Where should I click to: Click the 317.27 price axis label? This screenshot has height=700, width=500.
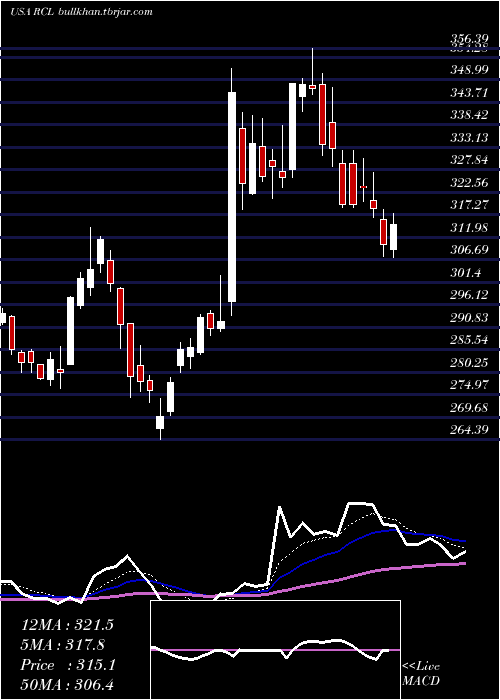pyautogui.click(x=469, y=205)
